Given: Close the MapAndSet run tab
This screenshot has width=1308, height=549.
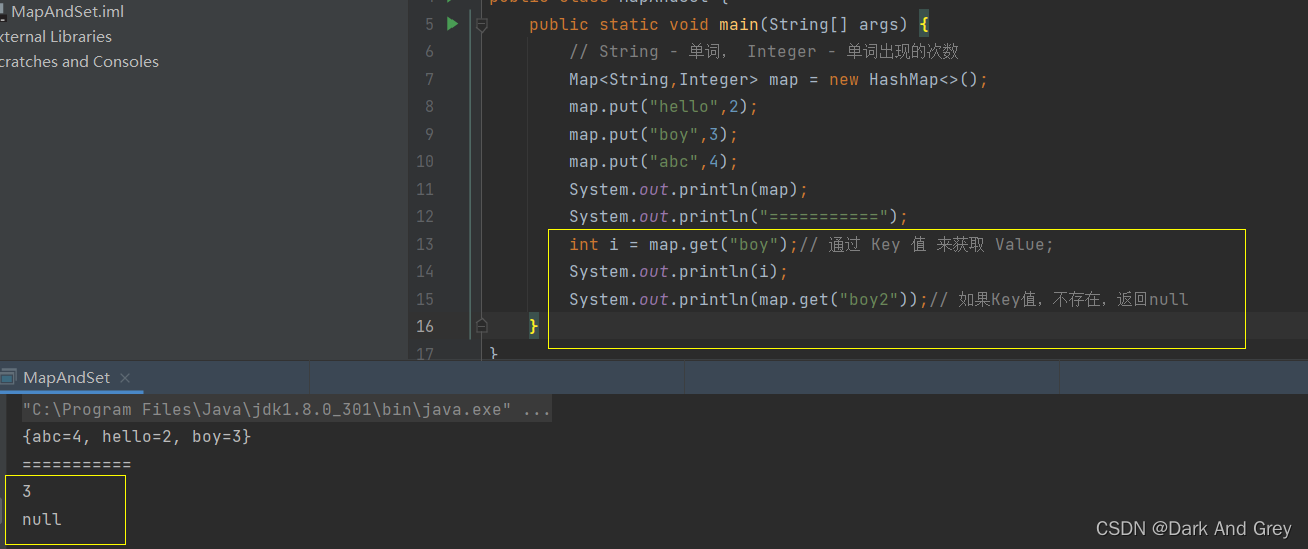Looking at the screenshot, I should pos(125,378).
